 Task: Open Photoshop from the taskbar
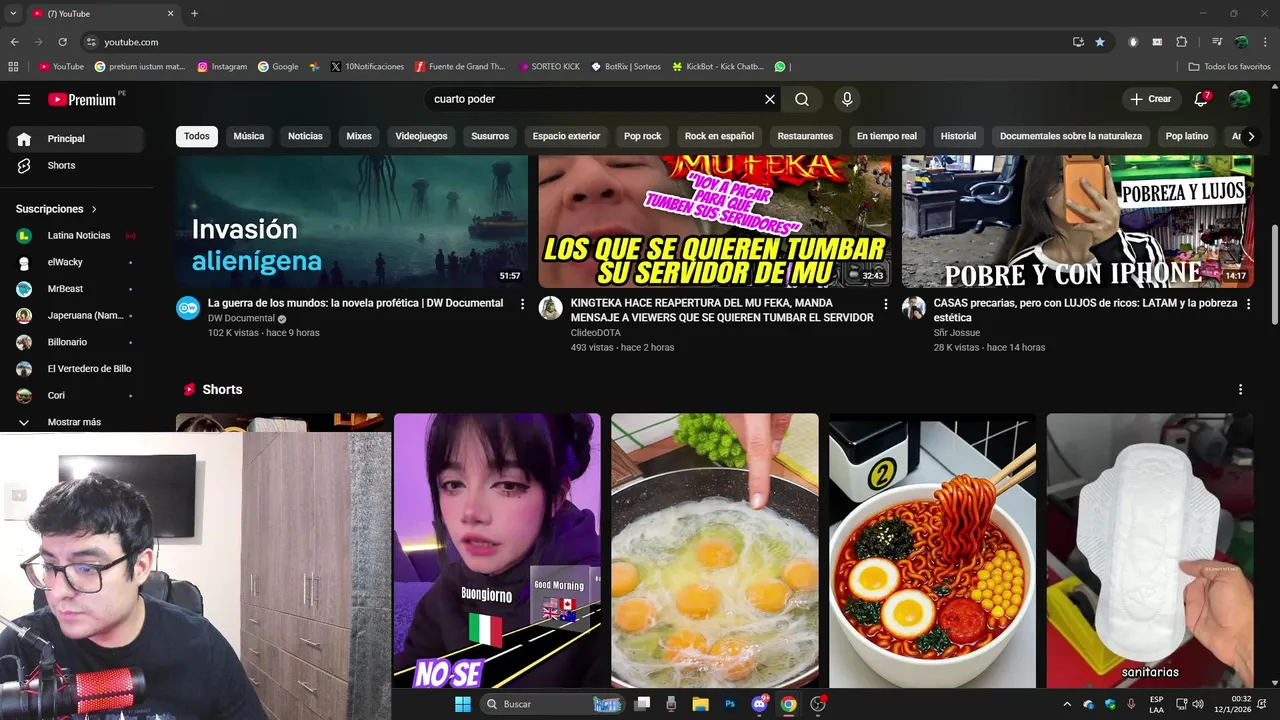[730, 704]
